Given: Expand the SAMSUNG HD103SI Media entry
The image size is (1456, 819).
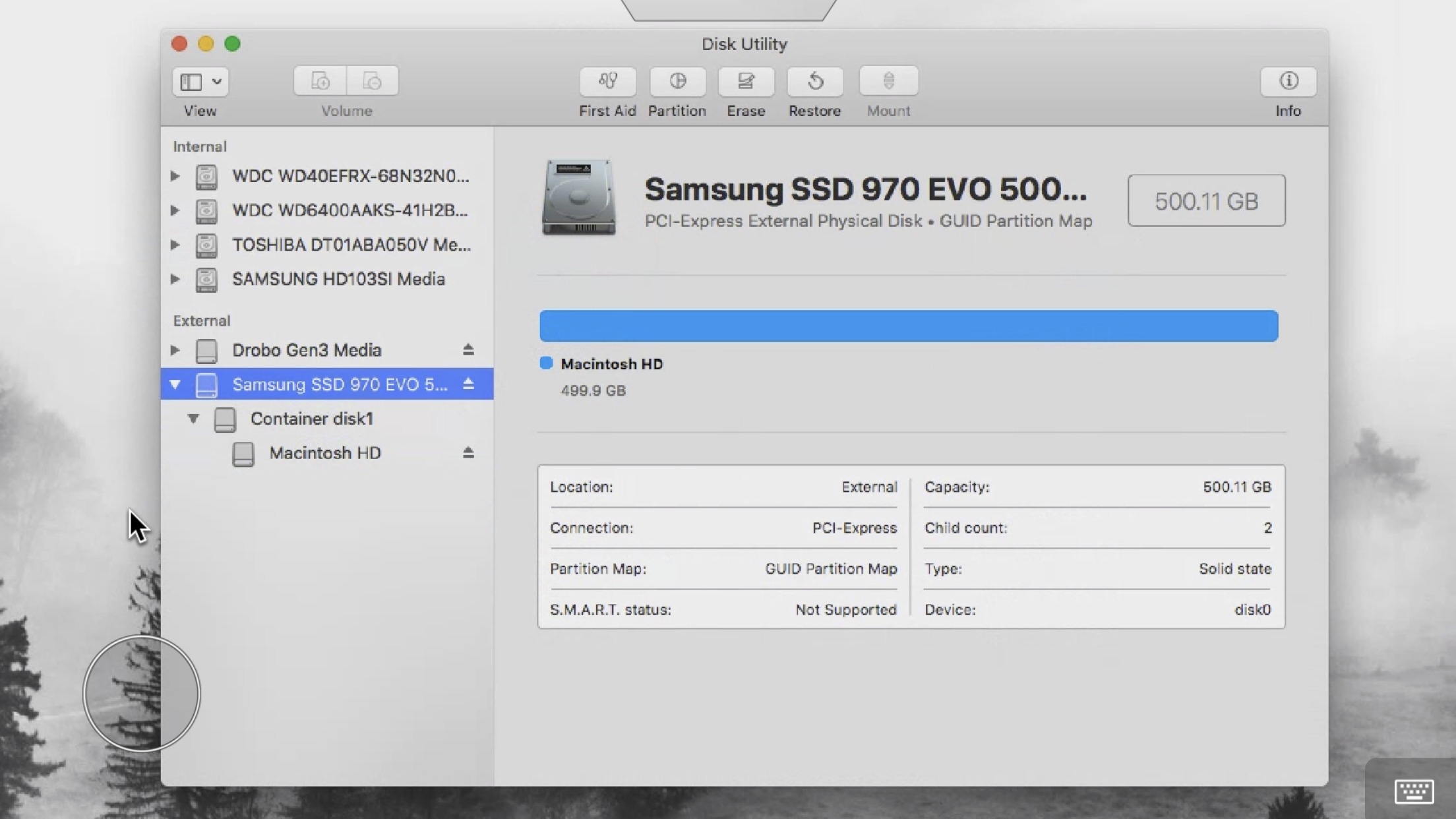Looking at the screenshot, I should 175,279.
